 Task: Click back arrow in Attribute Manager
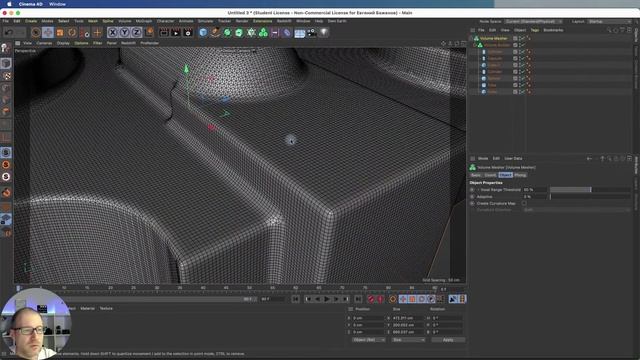(x=589, y=158)
